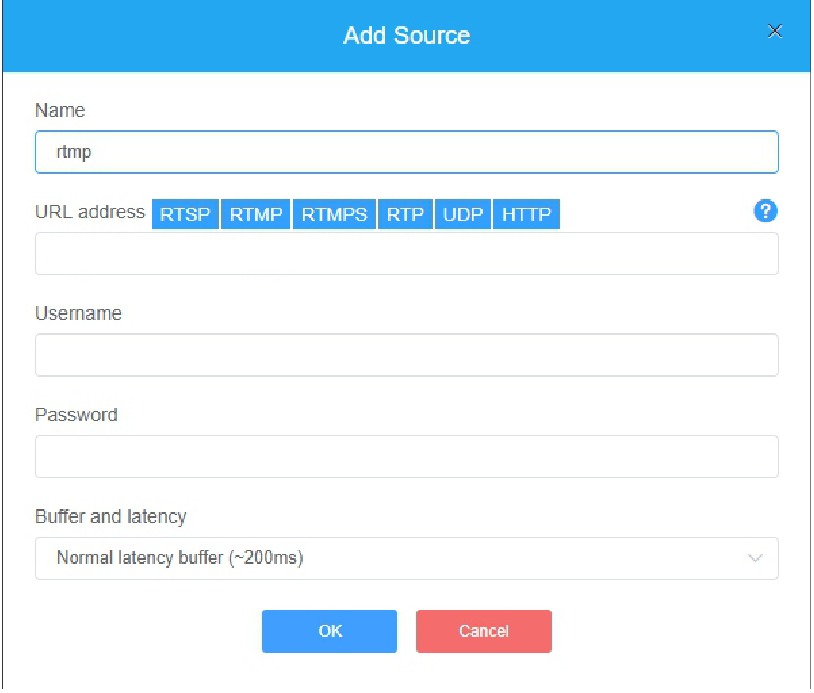Expand the buffer list via chevron arrow
The height and width of the screenshot is (693, 814).
(x=756, y=558)
